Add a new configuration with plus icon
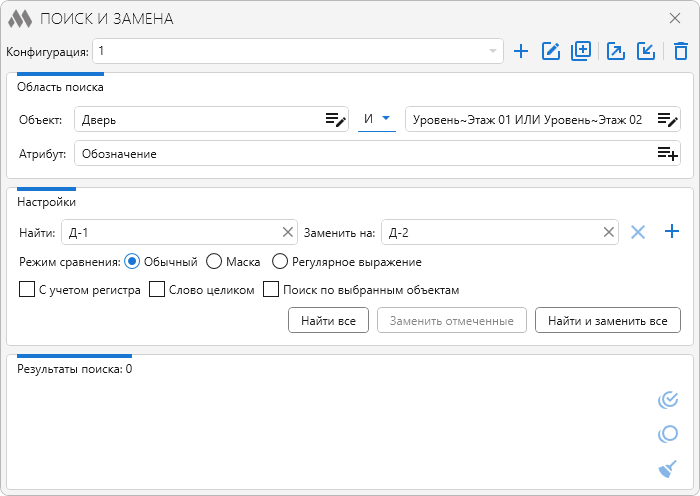This screenshot has height=496, width=700. pyautogui.click(x=520, y=51)
